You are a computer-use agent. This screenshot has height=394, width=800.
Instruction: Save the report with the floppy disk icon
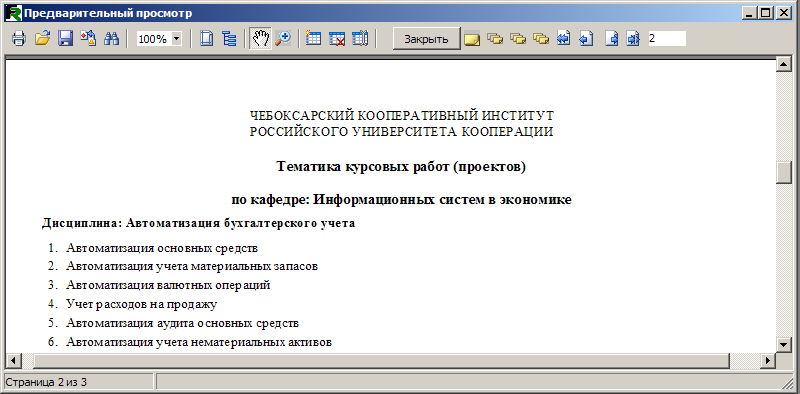65,39
